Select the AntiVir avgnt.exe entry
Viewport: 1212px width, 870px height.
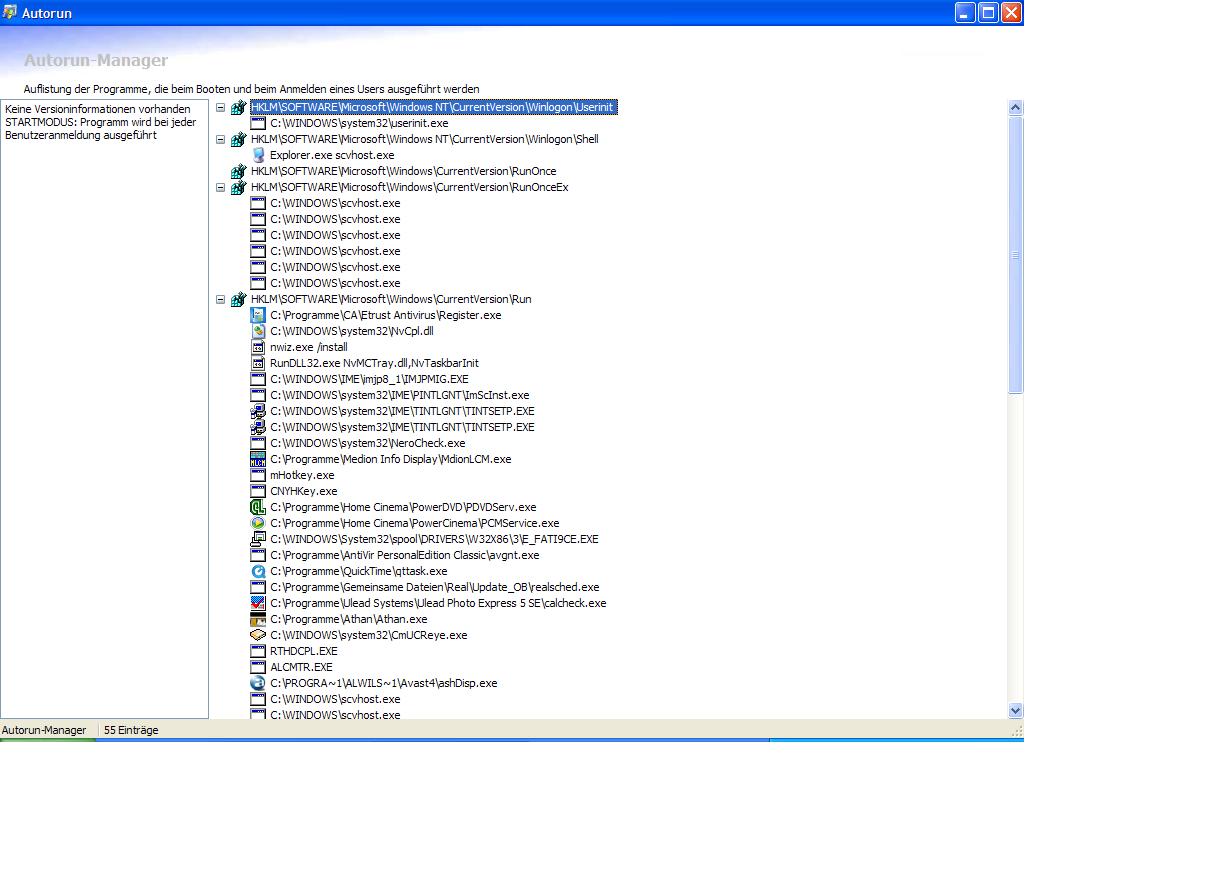pyautogui.click(x=404, y=555)
